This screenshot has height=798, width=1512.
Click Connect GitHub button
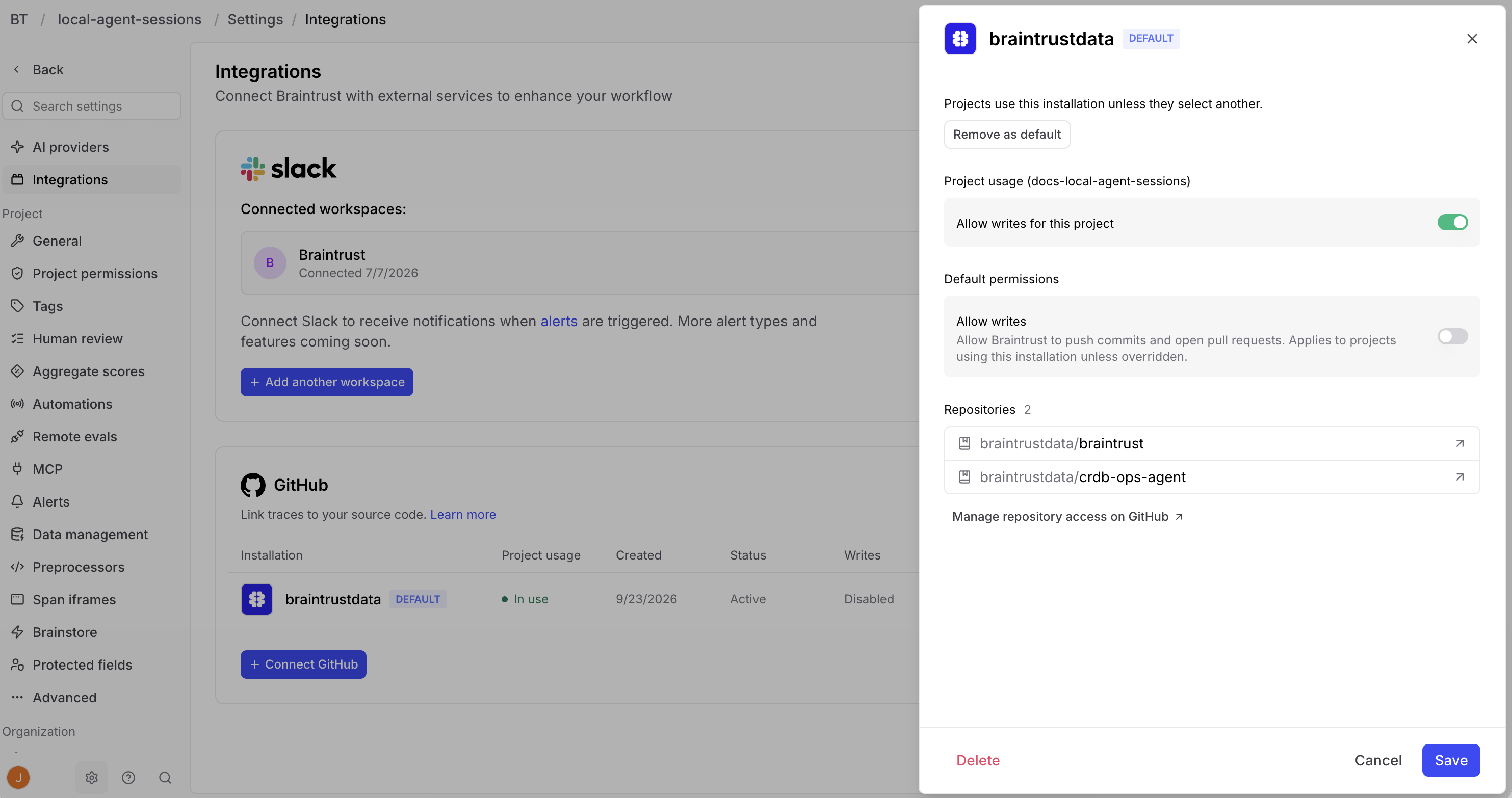coord(303,664)
